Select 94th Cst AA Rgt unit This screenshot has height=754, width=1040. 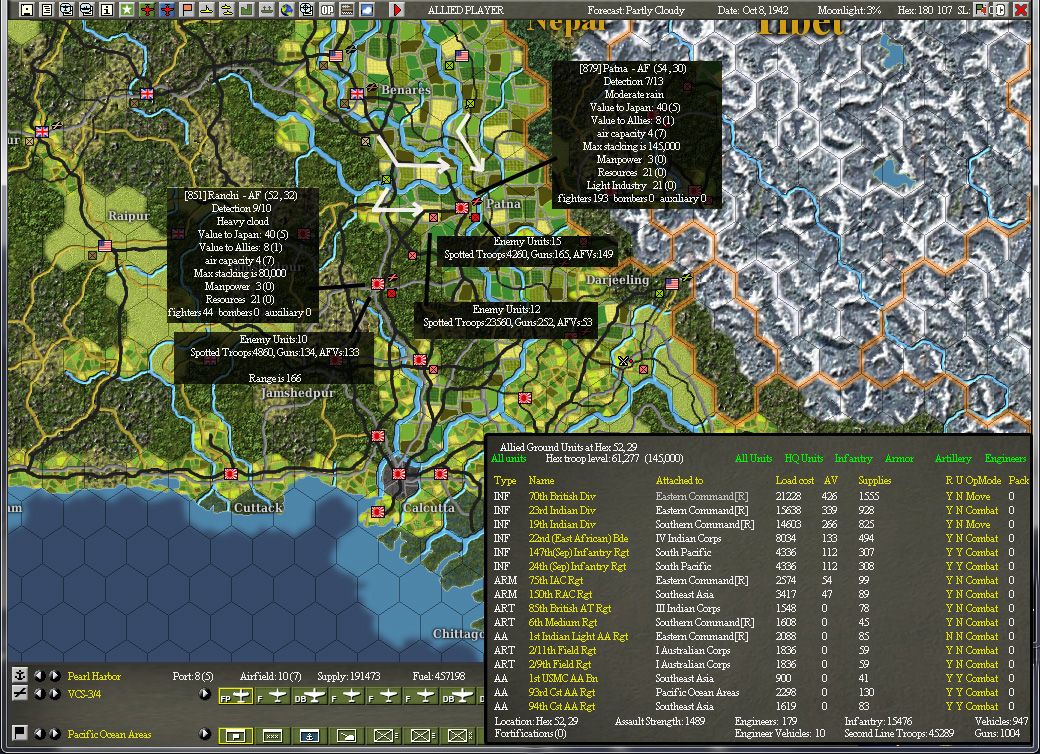pyautogui.click(x=561, y=706)
